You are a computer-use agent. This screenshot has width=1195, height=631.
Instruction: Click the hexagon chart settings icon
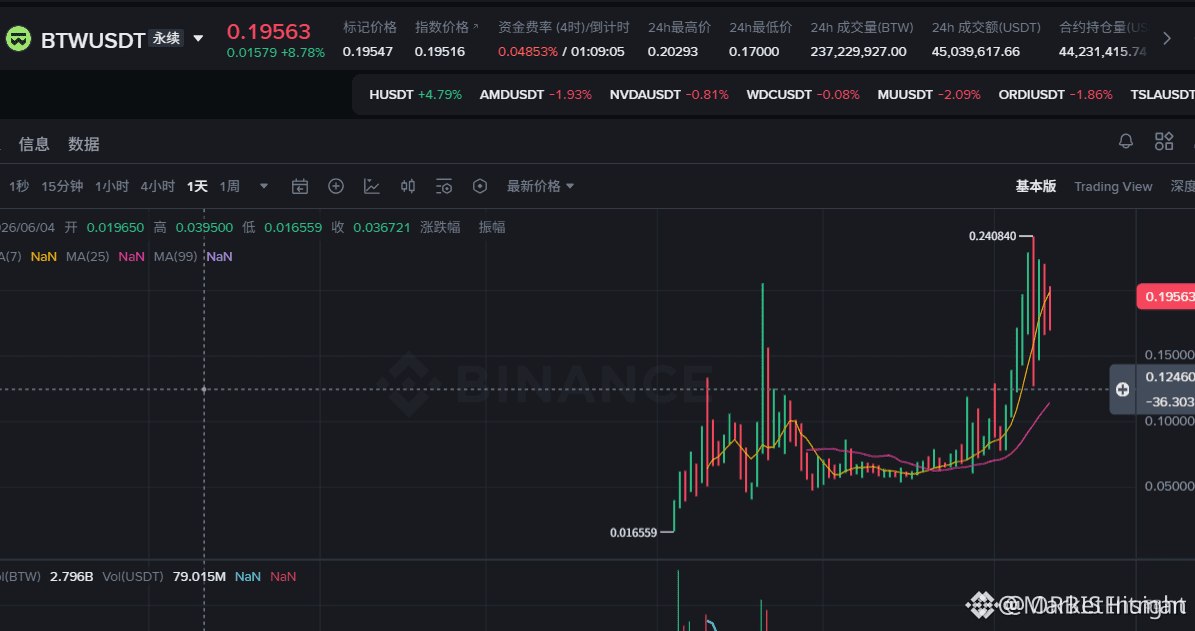479,186
